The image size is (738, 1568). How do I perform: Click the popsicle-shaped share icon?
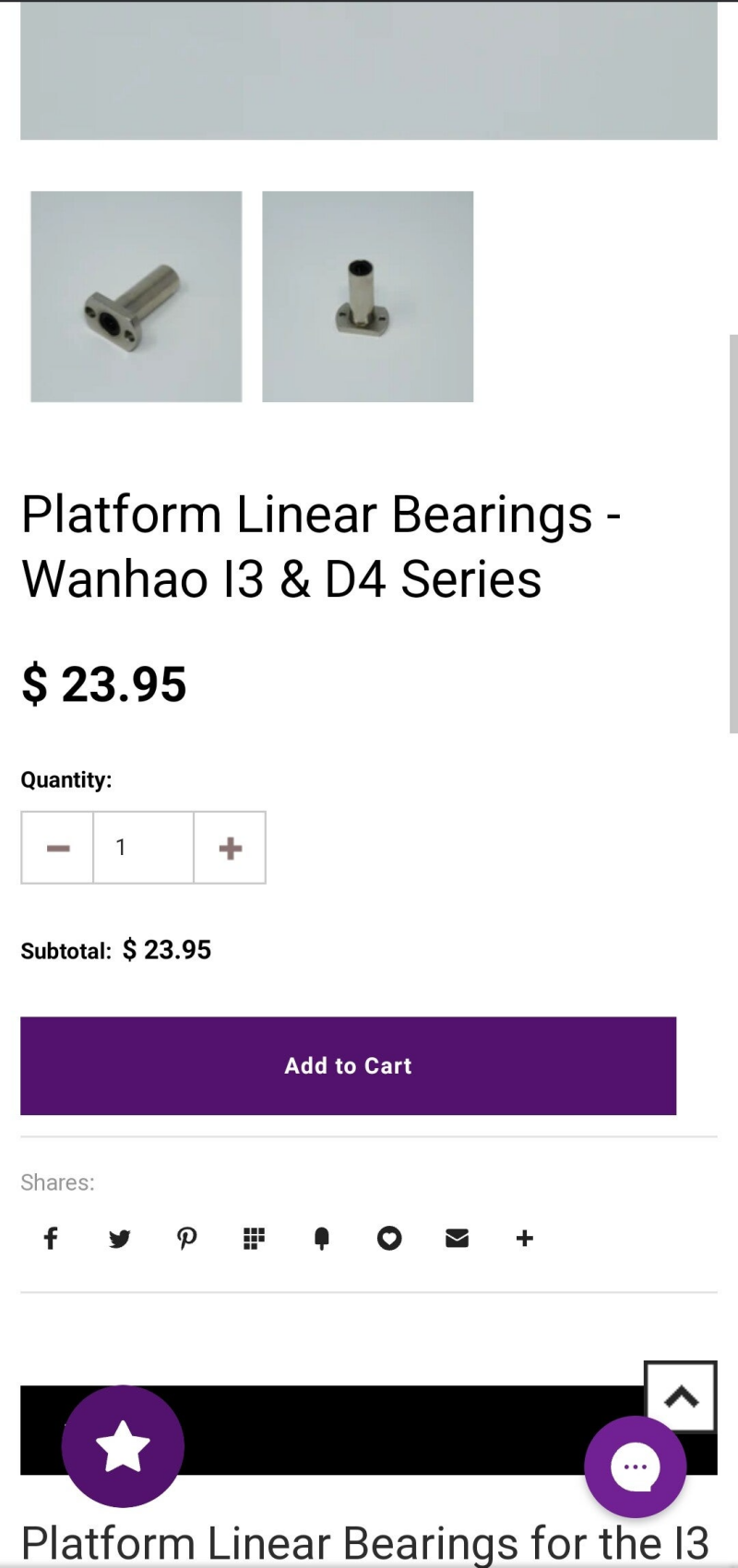pos(321,1238)
